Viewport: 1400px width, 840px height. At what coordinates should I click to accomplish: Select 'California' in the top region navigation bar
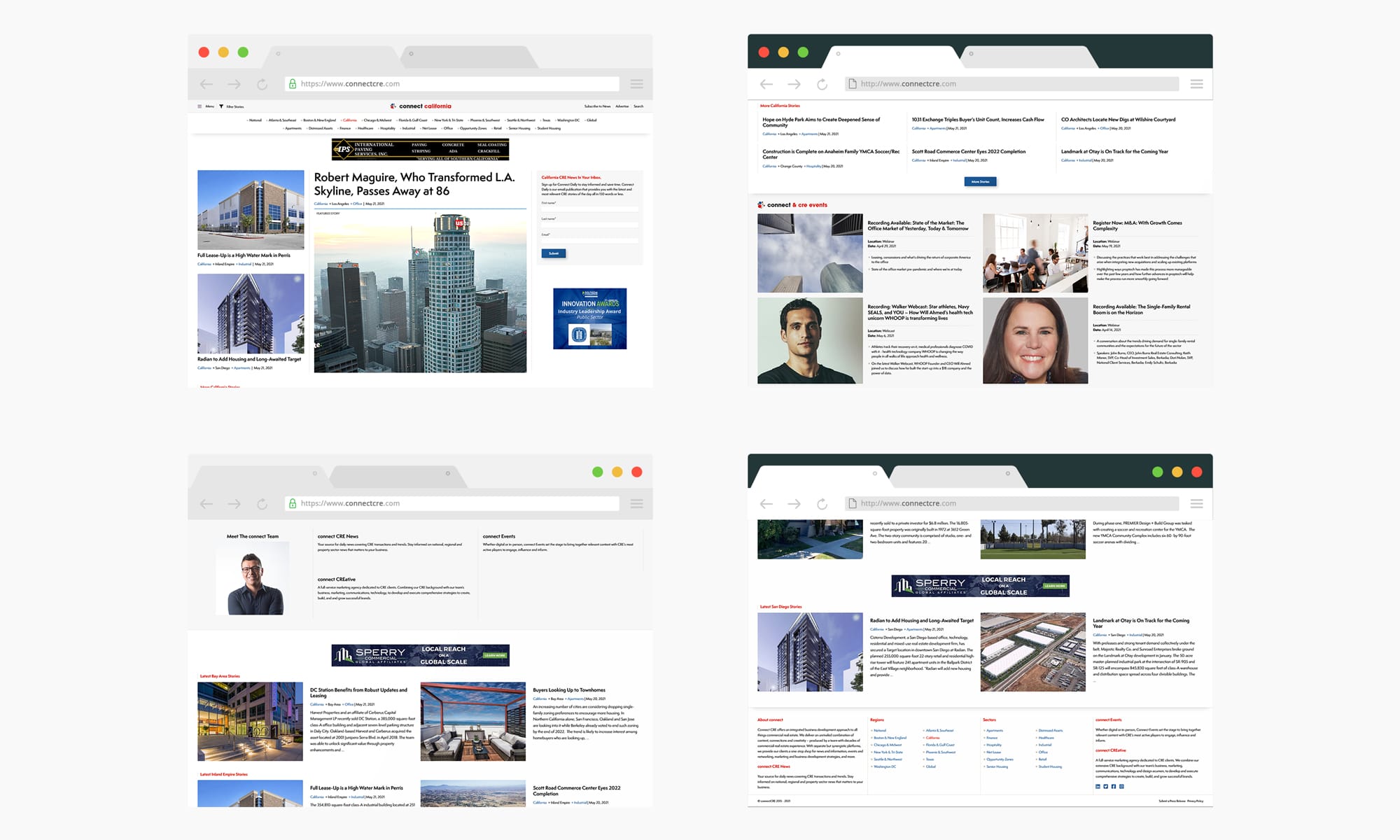click(349, 120)
